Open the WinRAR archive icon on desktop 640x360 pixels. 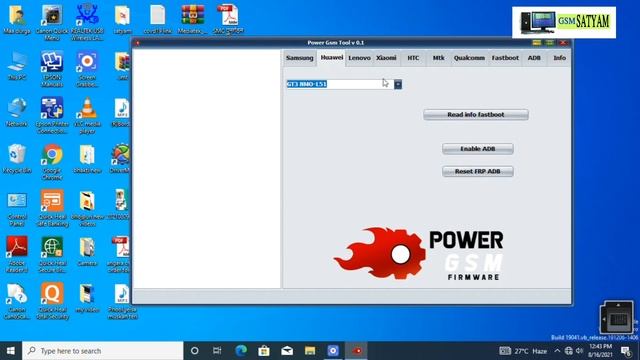click(x=193, y=19)
